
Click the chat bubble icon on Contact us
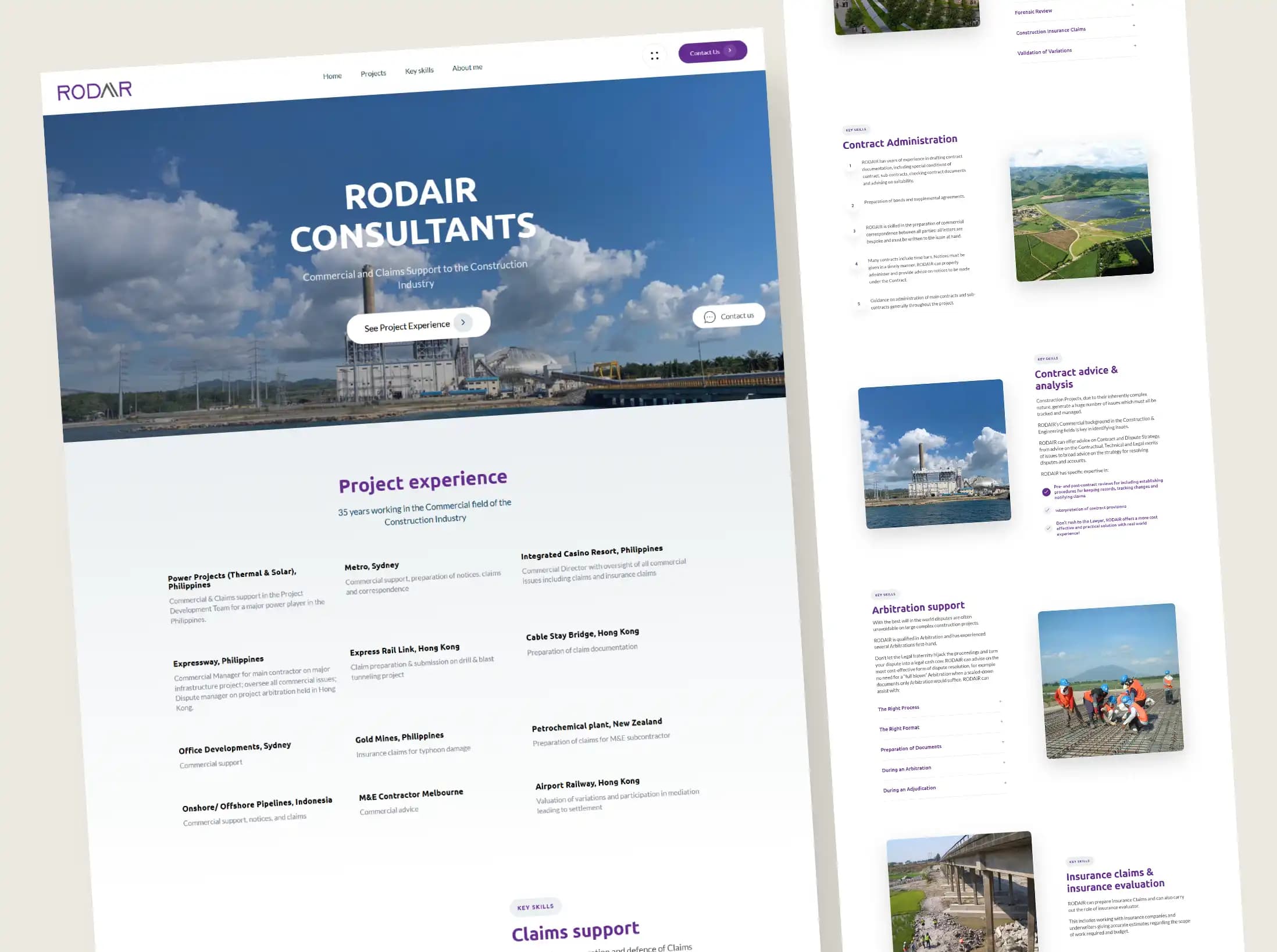(x=709, y=317)
